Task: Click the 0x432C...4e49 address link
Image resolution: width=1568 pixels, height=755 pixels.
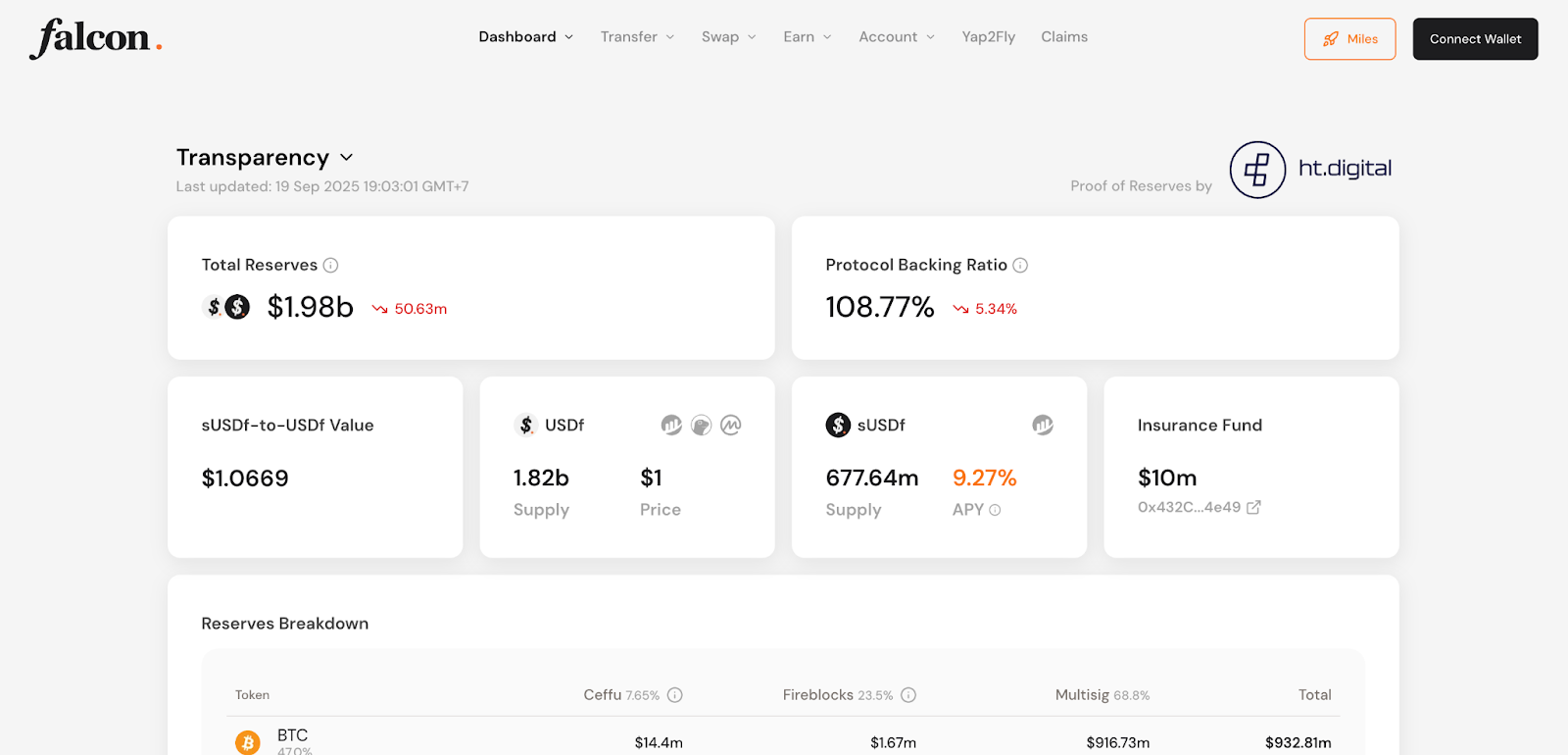Action: [x=1189, y=507]
